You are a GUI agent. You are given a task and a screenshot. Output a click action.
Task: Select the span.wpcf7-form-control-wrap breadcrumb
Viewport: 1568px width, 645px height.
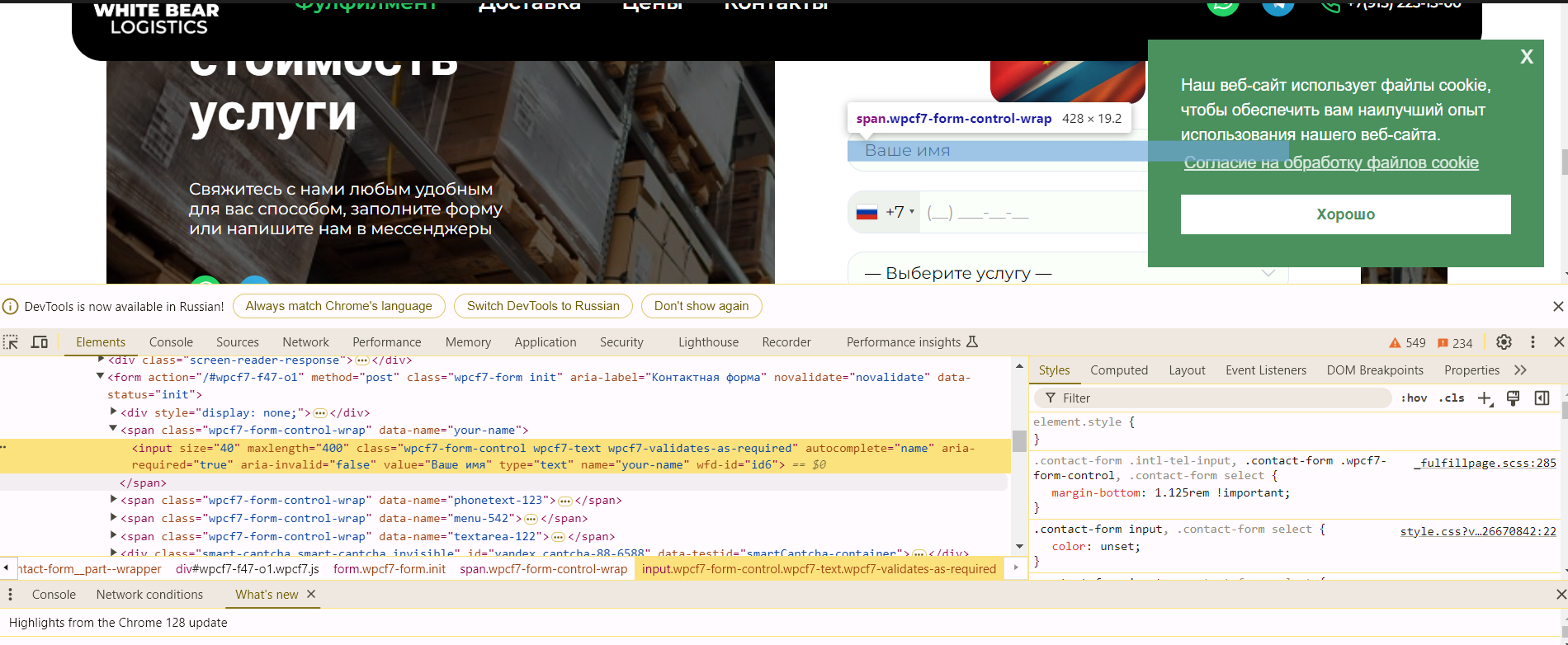(x=544, y=569)
